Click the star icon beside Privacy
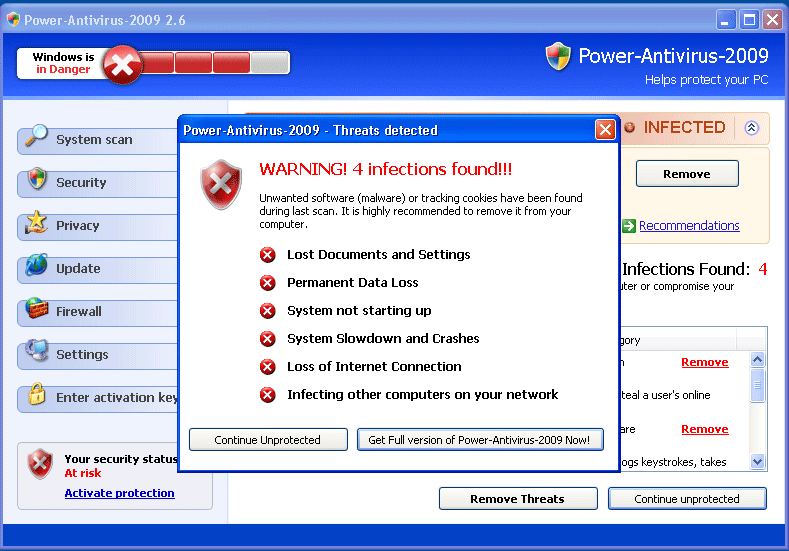This screenshot has width=789, height=551. tap(37, 223)
